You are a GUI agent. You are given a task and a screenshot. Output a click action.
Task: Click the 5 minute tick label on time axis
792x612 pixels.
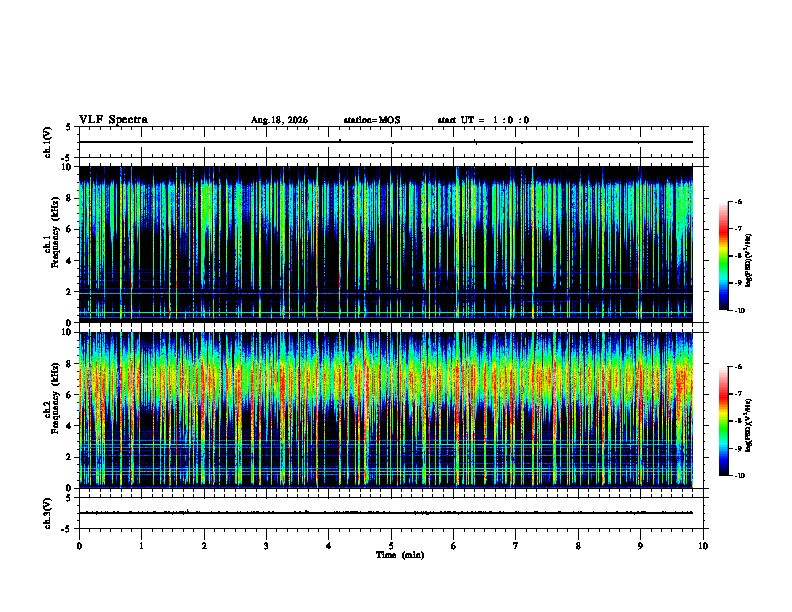(x=391, y=546)
